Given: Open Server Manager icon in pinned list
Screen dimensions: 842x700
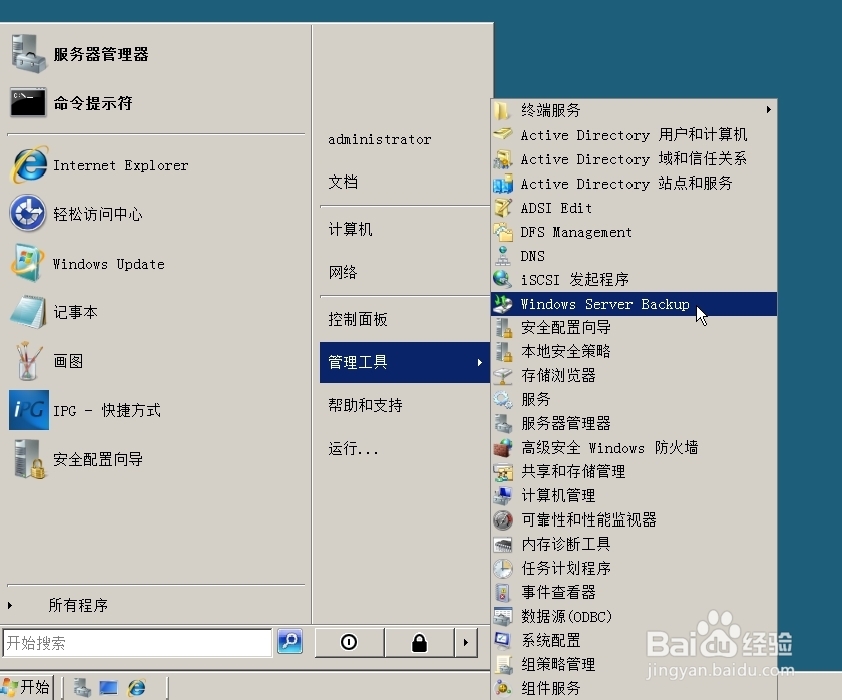Looking at the screenshot, I should [x=28, y=54].
